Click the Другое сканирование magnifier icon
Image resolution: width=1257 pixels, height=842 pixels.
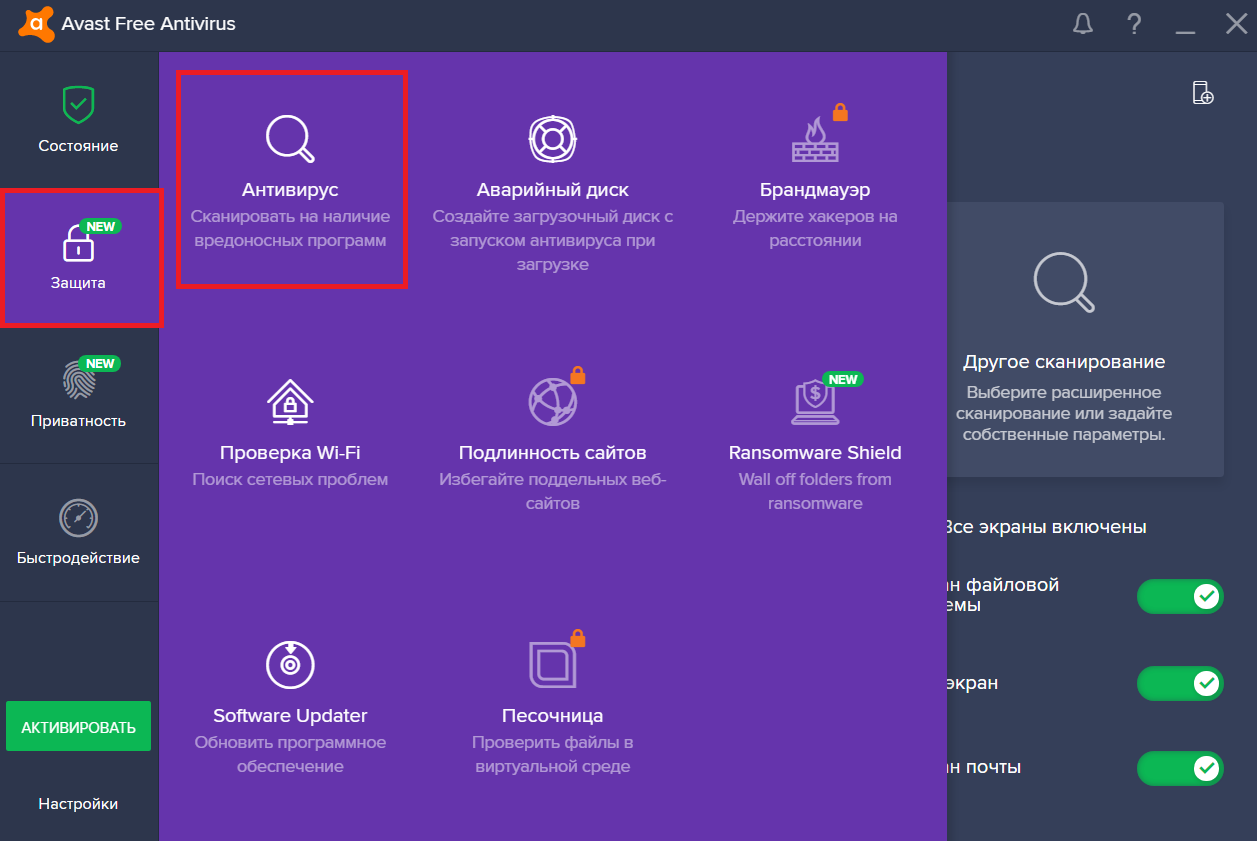1064,282
